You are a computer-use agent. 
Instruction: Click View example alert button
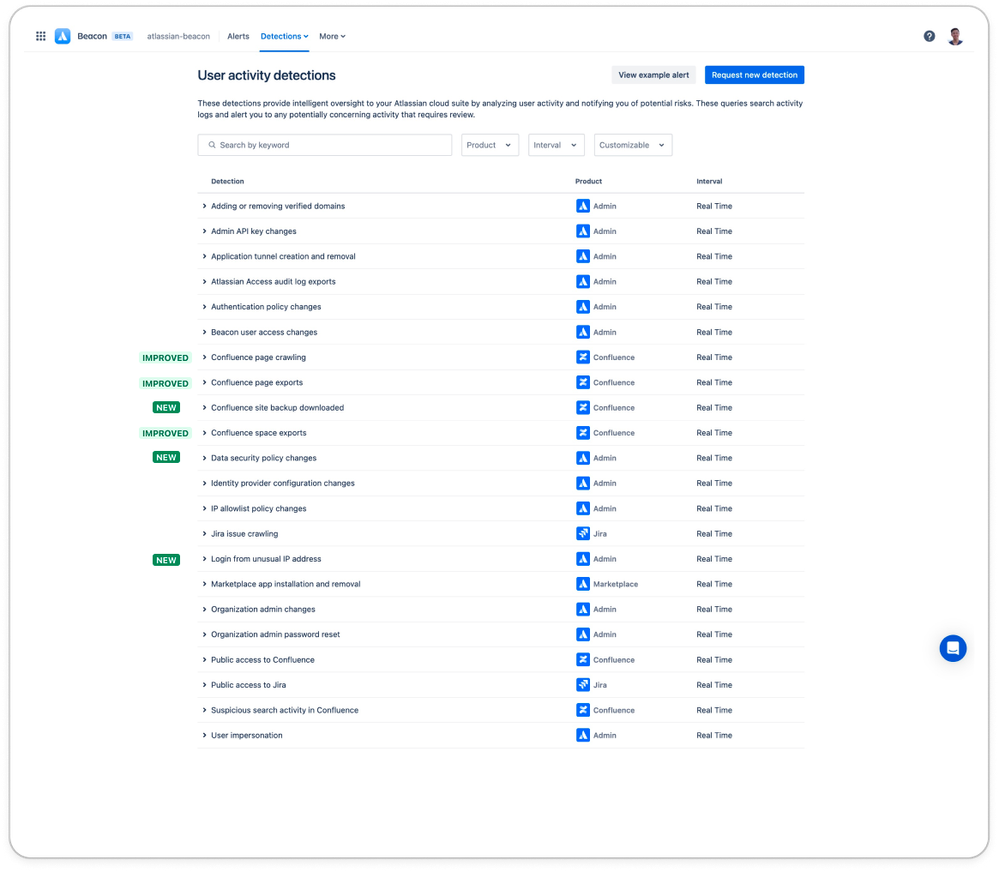pyautogui.click(x=654, y=75)
